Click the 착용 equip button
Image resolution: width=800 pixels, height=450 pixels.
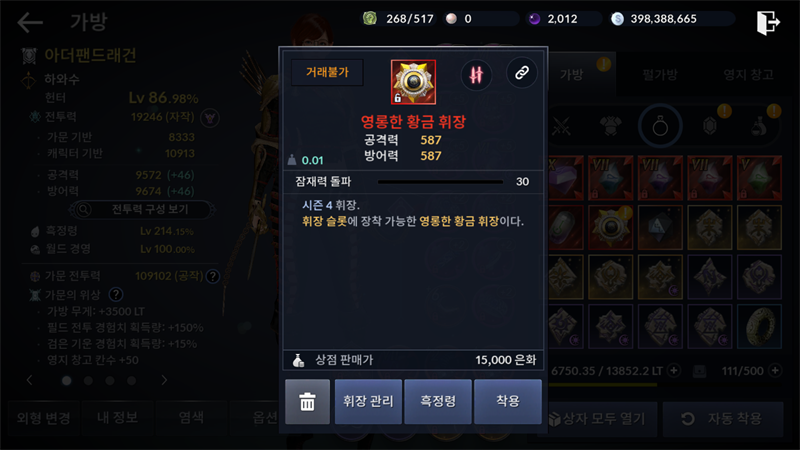pos(508,402)
